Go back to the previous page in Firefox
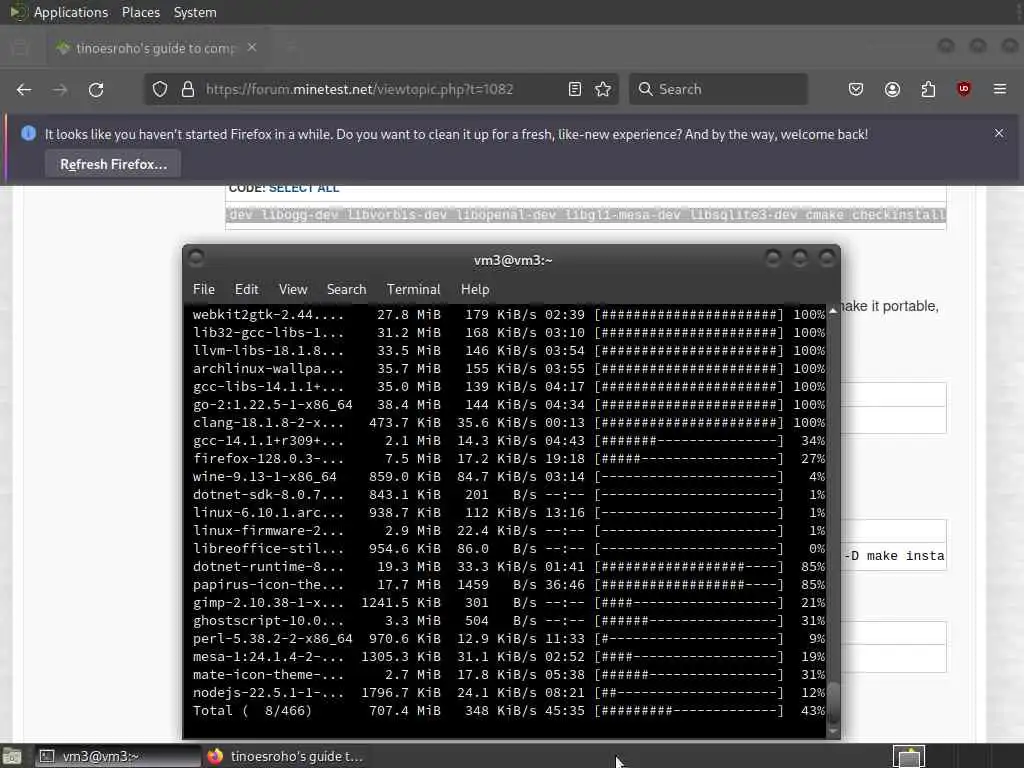Viewport: 1024px width, 768px height. point(24,89)
